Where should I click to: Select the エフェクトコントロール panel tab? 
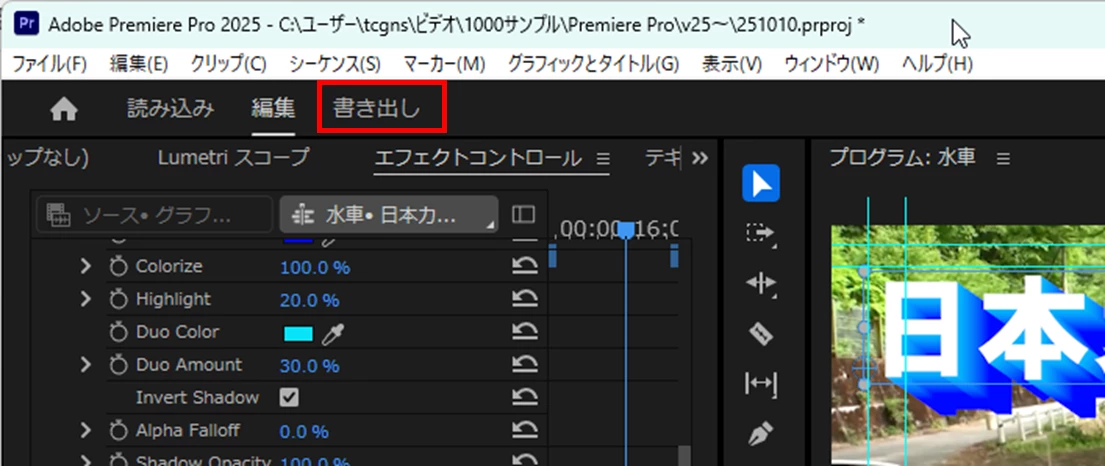479,158
